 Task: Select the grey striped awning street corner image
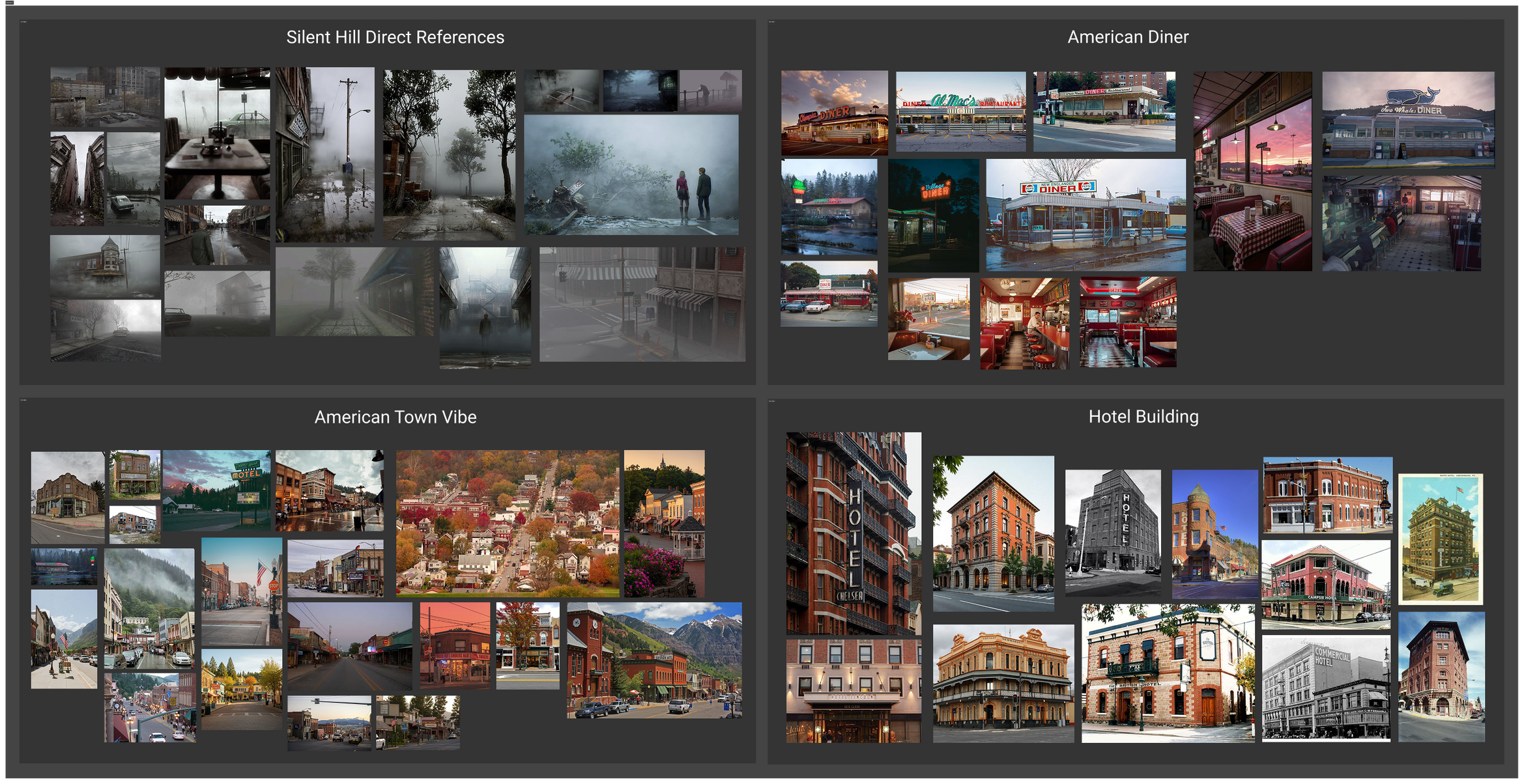[x=642, y=304]
